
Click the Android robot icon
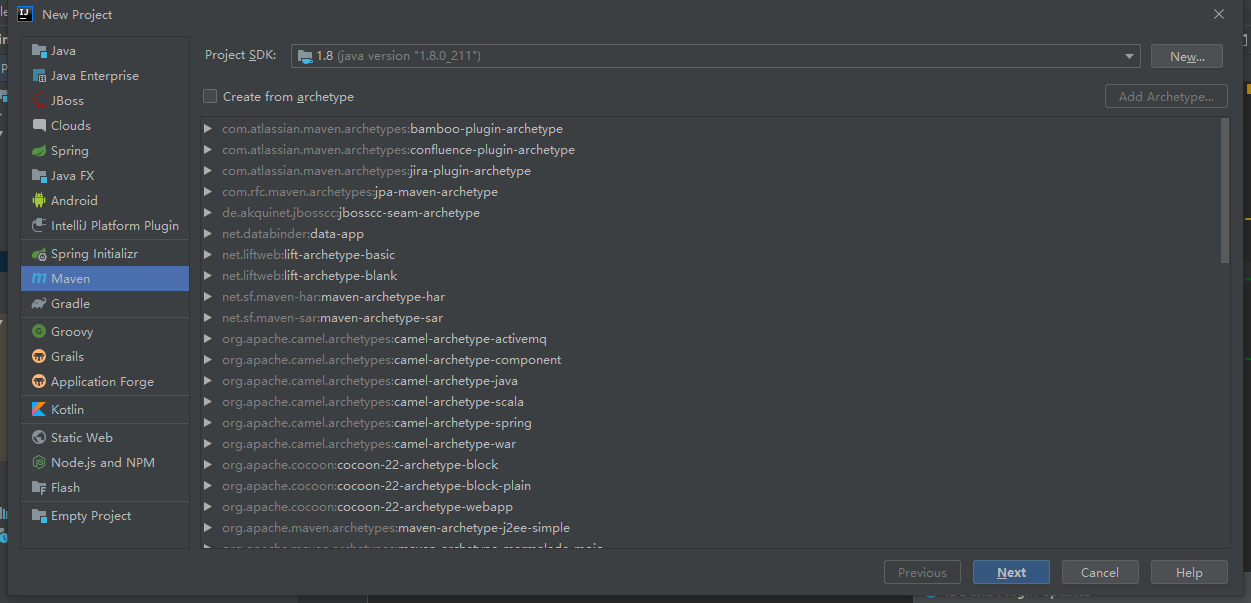(x=39, y=201)
